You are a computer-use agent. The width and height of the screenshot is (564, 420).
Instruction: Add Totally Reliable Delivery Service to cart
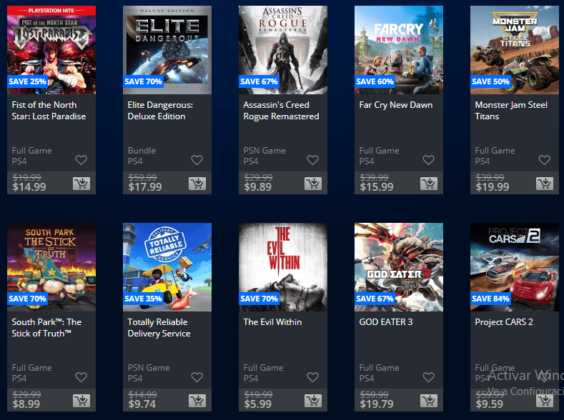[x=197, y=401]
